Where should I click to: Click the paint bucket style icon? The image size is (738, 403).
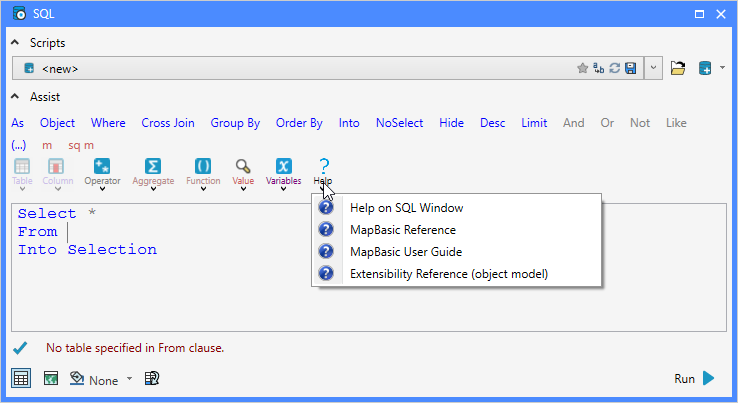click(77, 378)
